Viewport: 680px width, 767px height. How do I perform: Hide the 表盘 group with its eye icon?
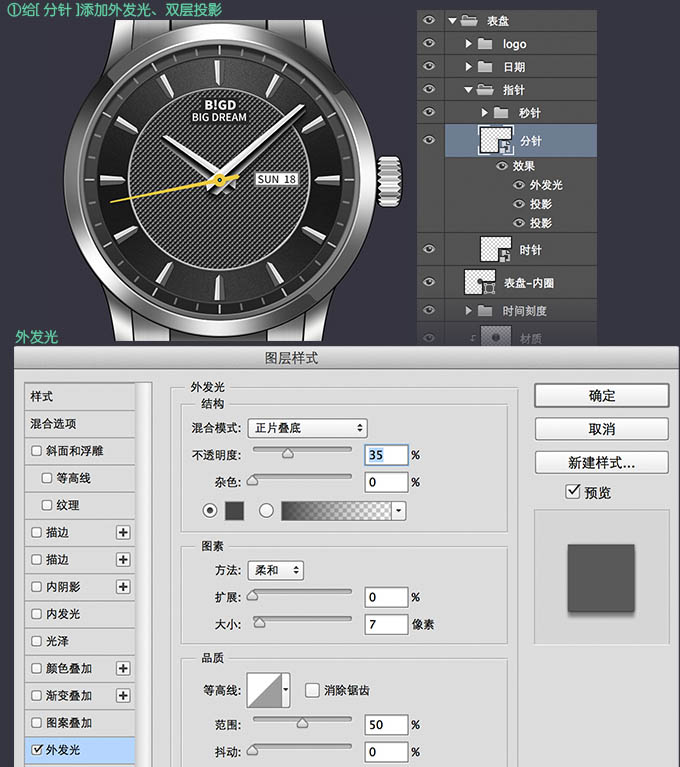[x=429, y=20]
